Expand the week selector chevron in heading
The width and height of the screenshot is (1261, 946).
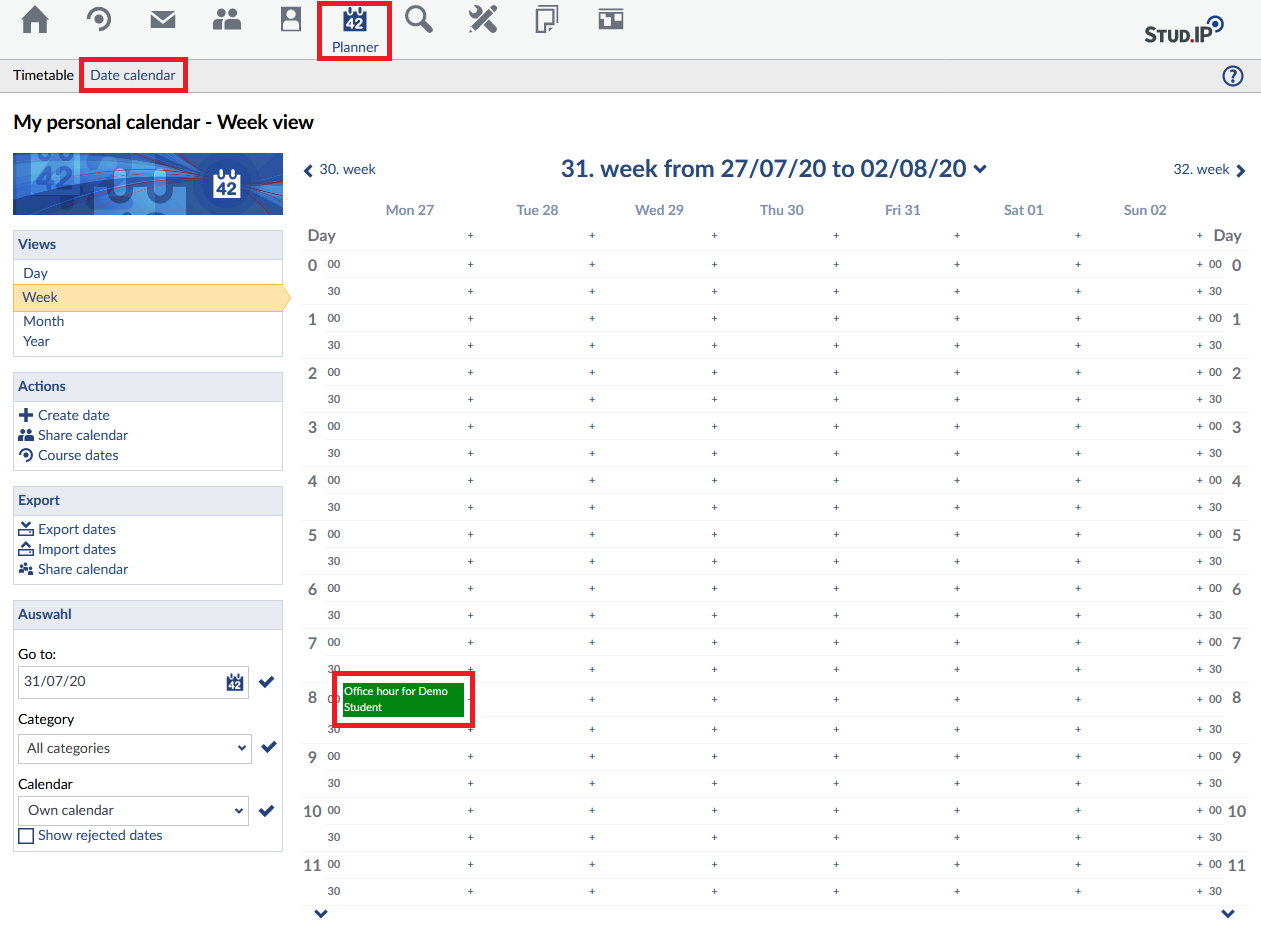tap(980, 170)
